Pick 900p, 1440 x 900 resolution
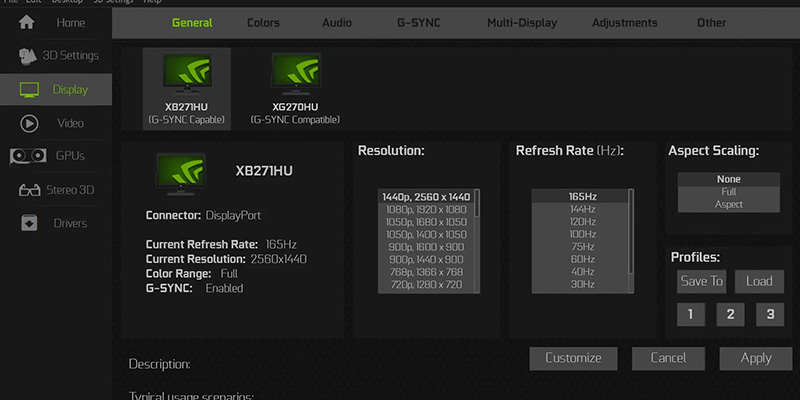 pyautogui.click(x=426, y=259)
